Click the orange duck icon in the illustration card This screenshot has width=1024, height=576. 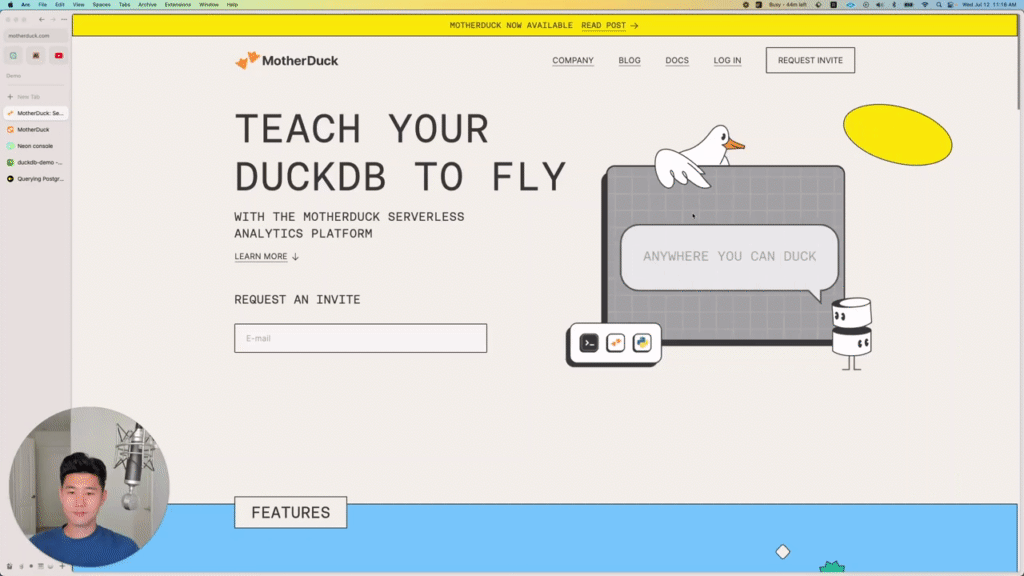pyautogui.click(x=615, y=343)
